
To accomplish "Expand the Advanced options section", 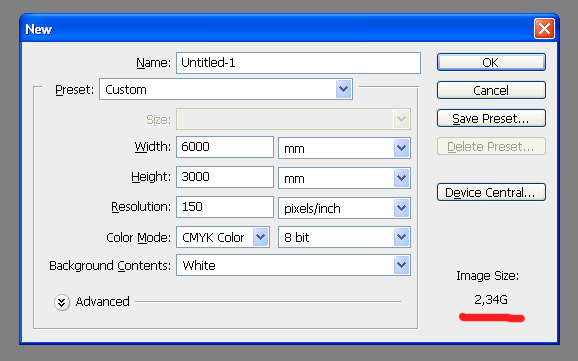I will point(92,302).
